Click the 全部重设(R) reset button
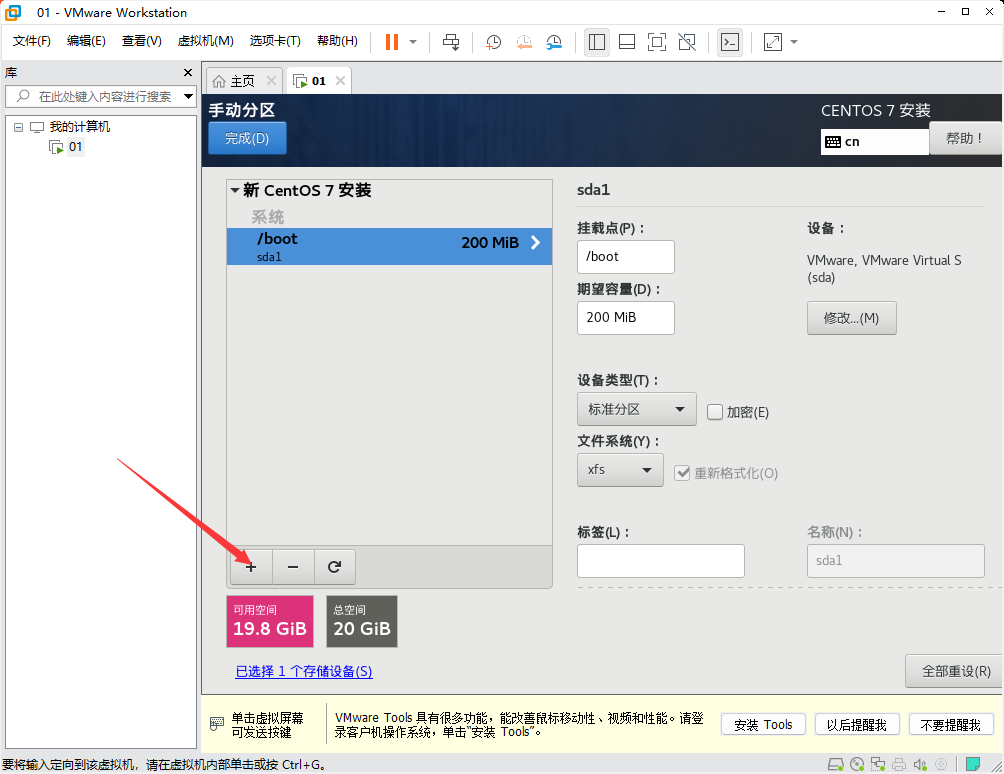Image resolution: width=1004 pixels, height=774 pixels. (x=955, y=671)
